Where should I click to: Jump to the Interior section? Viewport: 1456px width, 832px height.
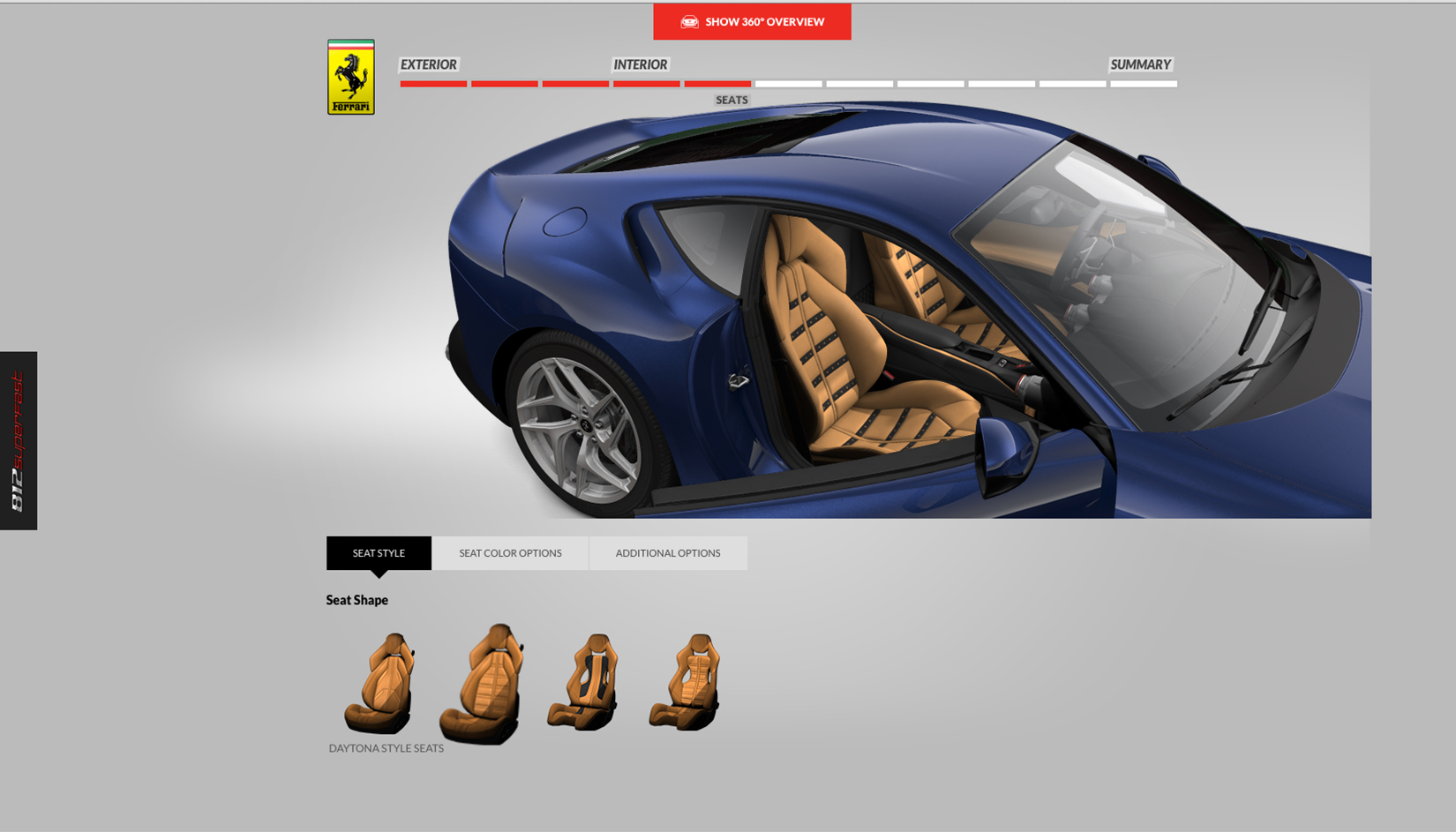click(x=640, y=64)
